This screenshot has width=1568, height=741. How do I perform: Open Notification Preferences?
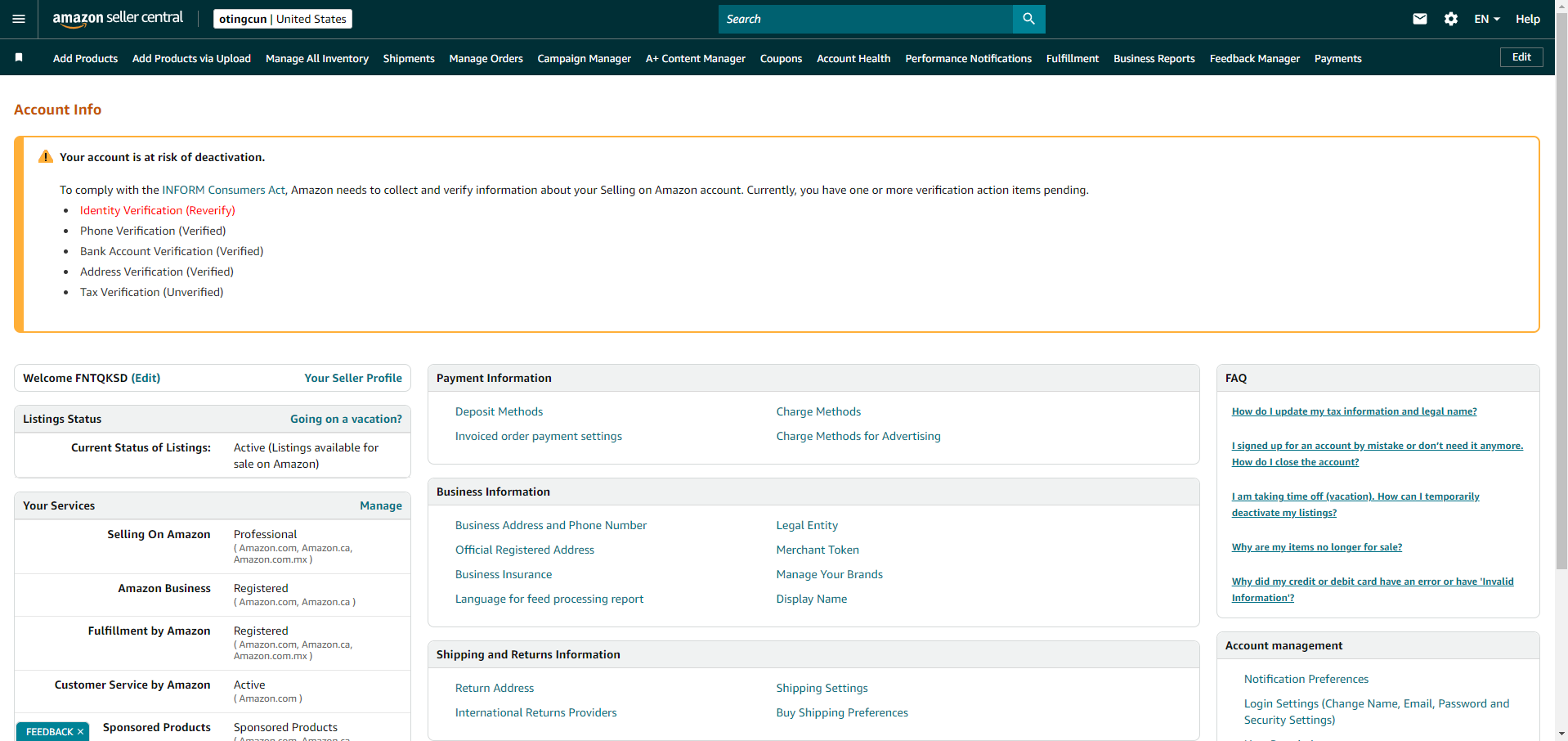tap(1306, 679)
